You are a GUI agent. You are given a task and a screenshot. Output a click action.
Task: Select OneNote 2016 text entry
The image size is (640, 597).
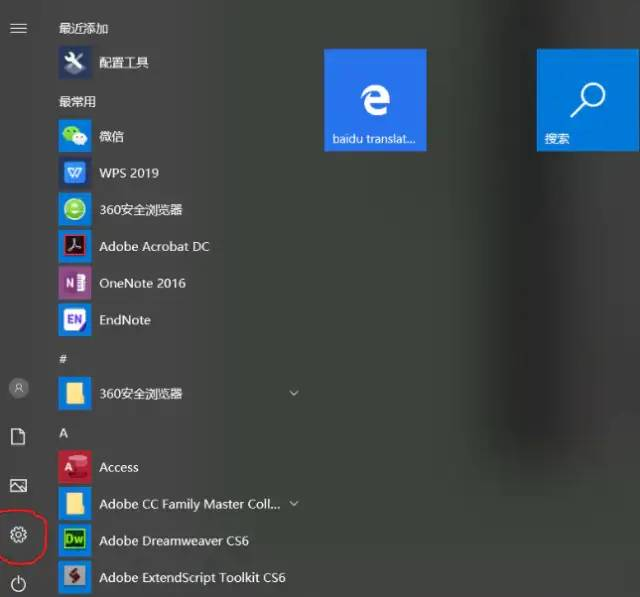[x=142, y=283]
